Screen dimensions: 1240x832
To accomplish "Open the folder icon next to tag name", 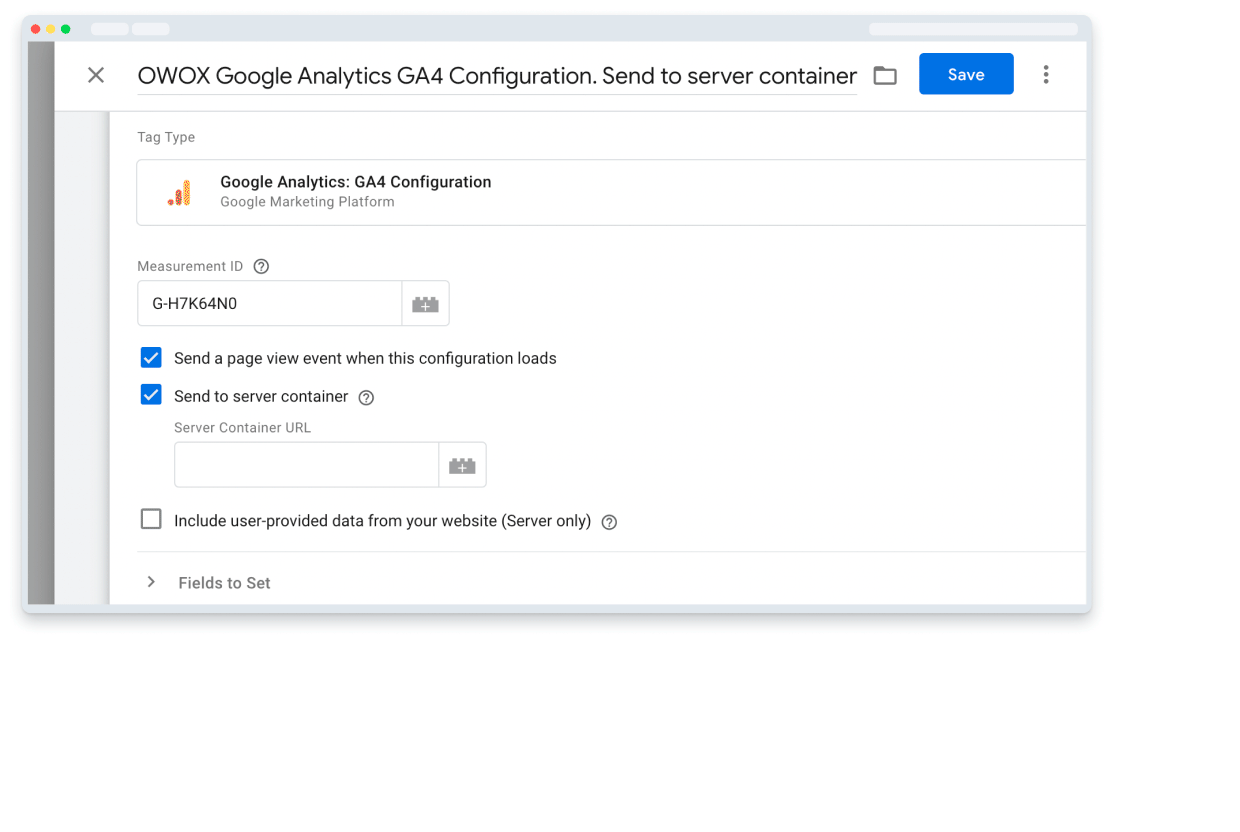I will coord(885,75).
